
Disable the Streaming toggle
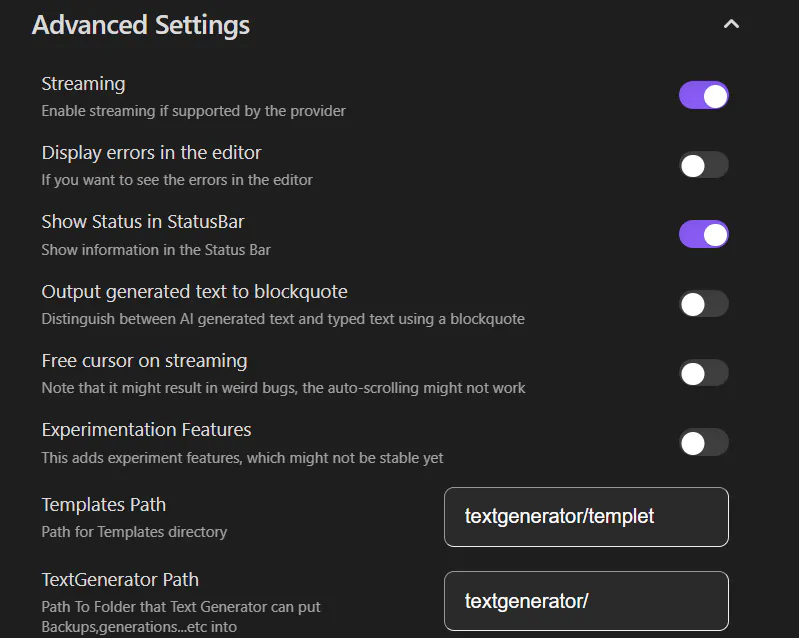[704, 96]
